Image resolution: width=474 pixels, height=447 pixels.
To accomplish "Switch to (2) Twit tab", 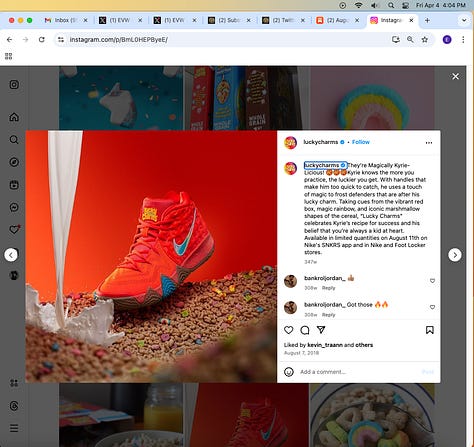I will click(284, 20).
